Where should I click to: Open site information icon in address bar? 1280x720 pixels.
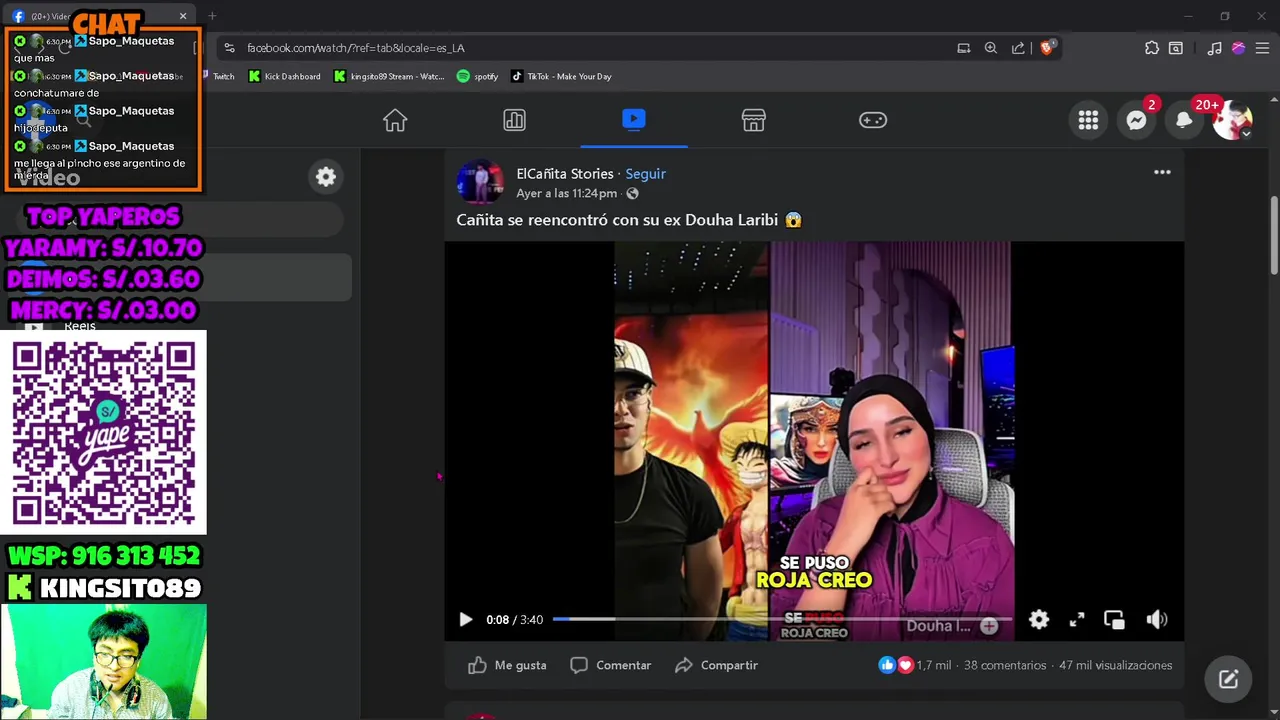pos(229,48)
